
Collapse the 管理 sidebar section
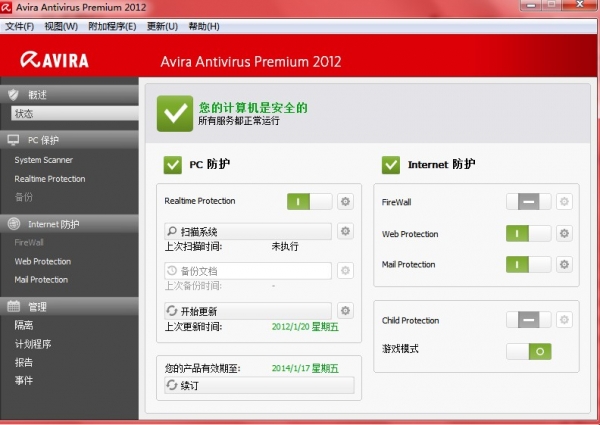point(69,306)
